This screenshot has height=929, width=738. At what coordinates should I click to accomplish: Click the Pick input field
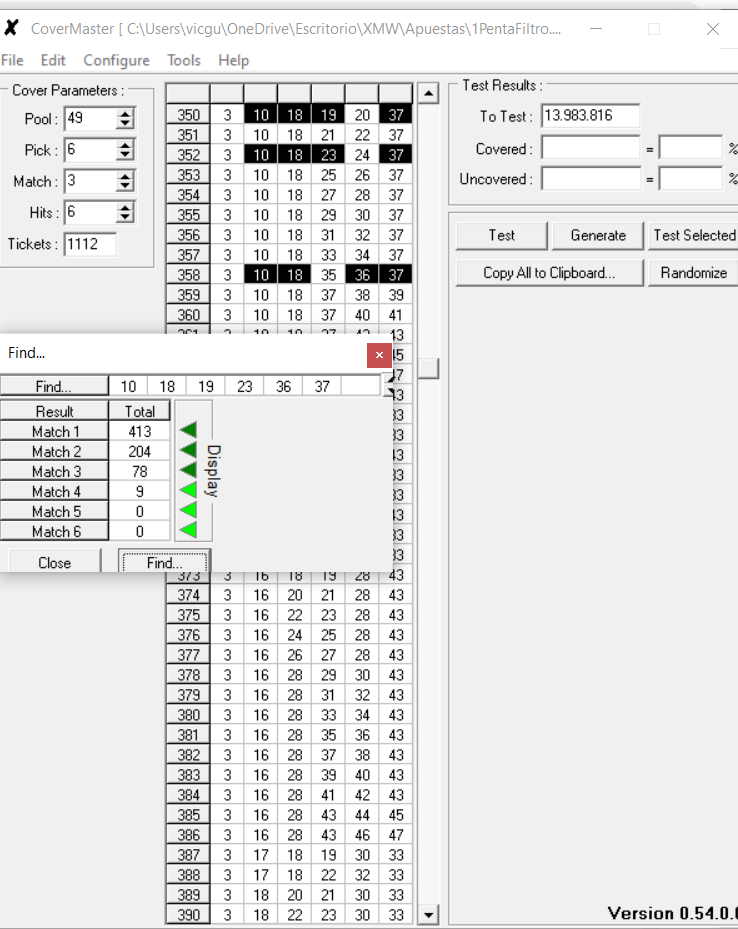pos(90,150)
